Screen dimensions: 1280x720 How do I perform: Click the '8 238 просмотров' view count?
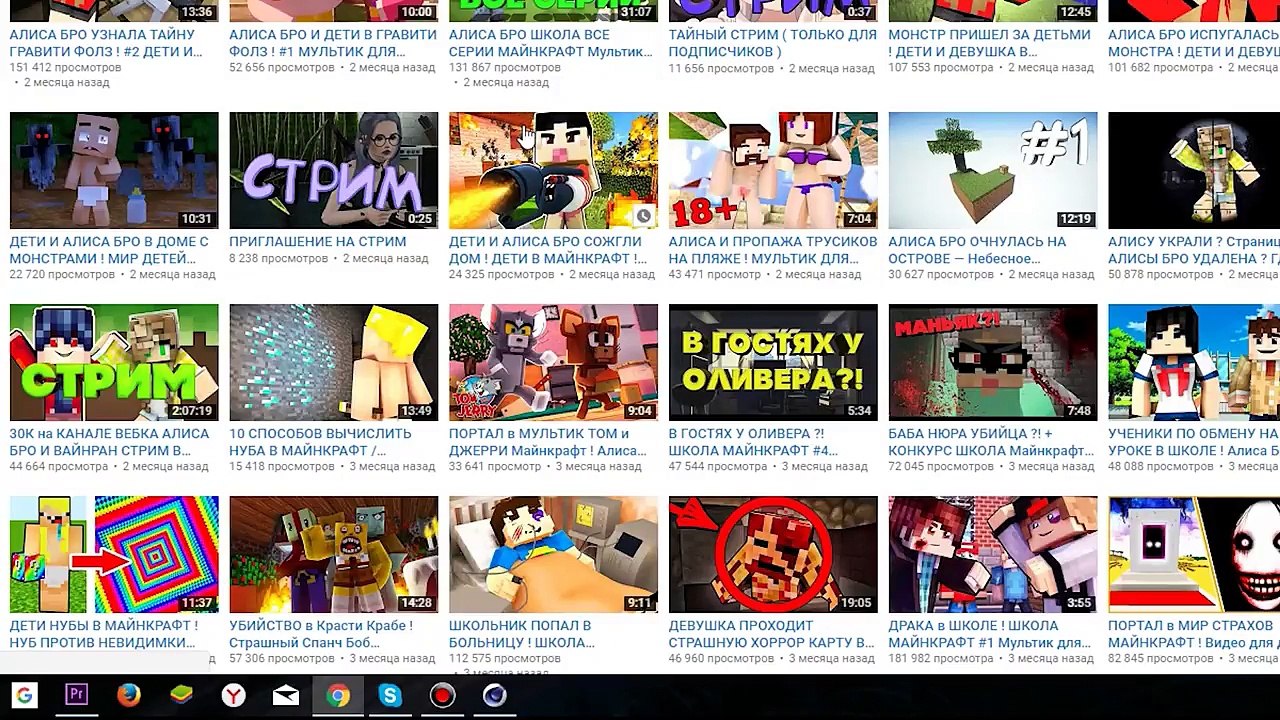(279, 258)
